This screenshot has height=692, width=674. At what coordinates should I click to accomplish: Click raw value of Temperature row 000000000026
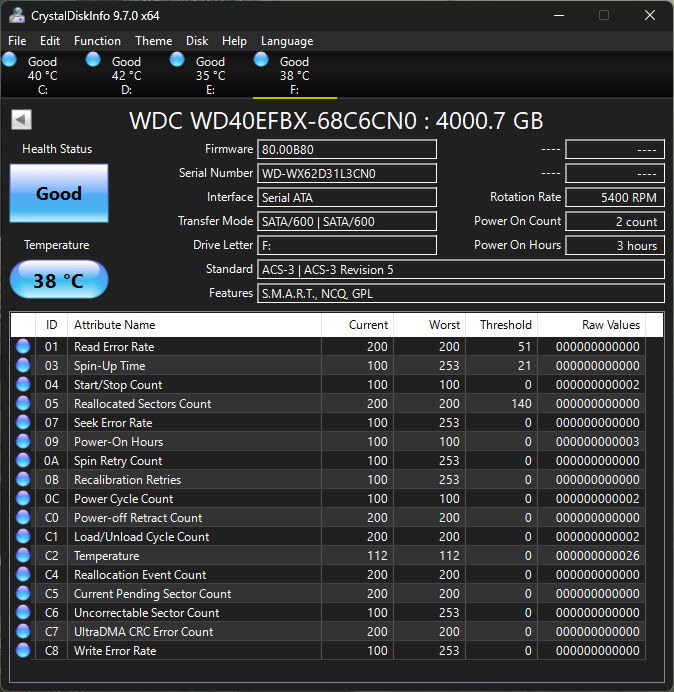click(597, 556)
